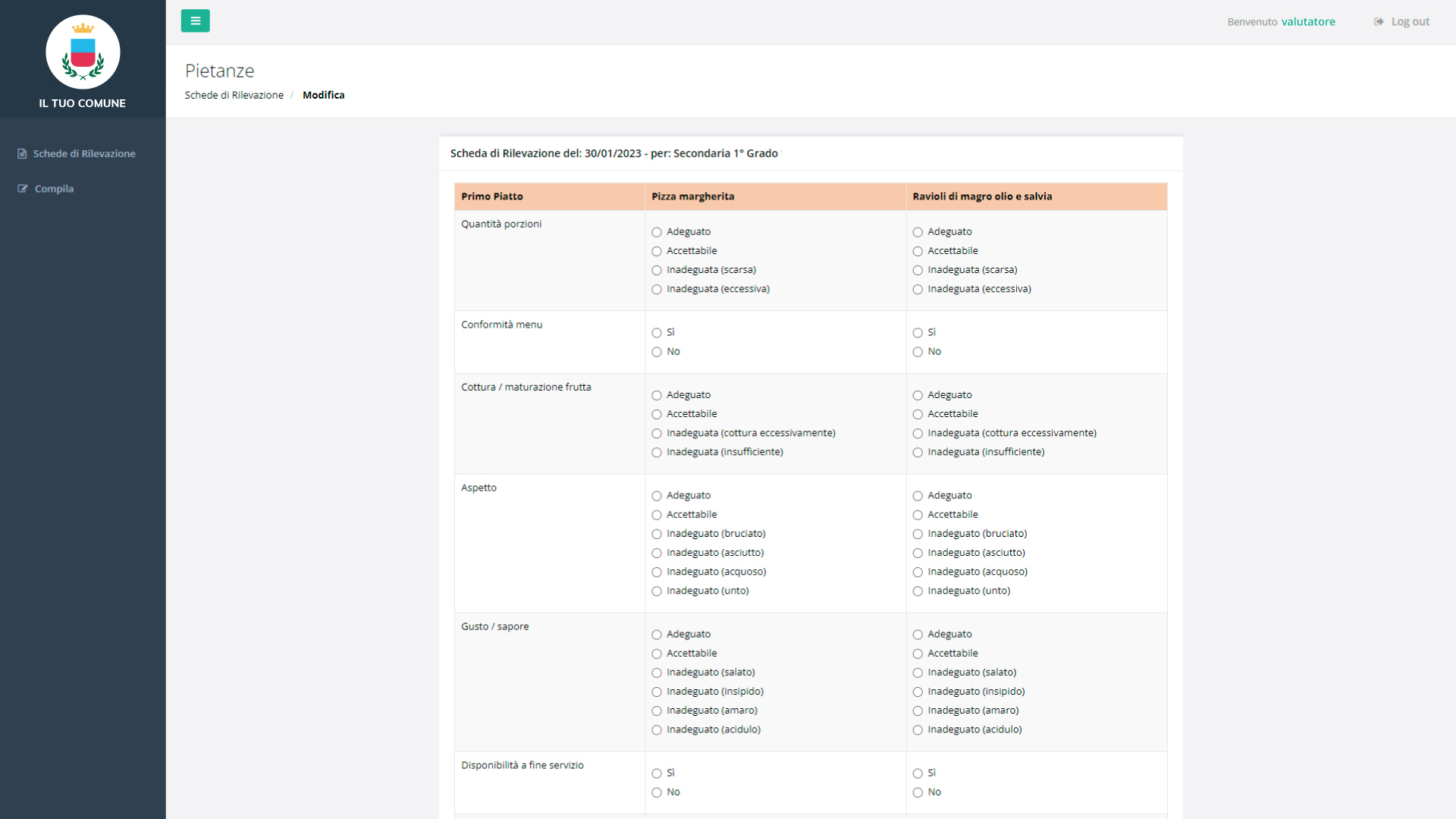Select Inadeguata (scarsa) for Ravioli
Viewport: 1456px width, 819px height.
coord(918,270)
